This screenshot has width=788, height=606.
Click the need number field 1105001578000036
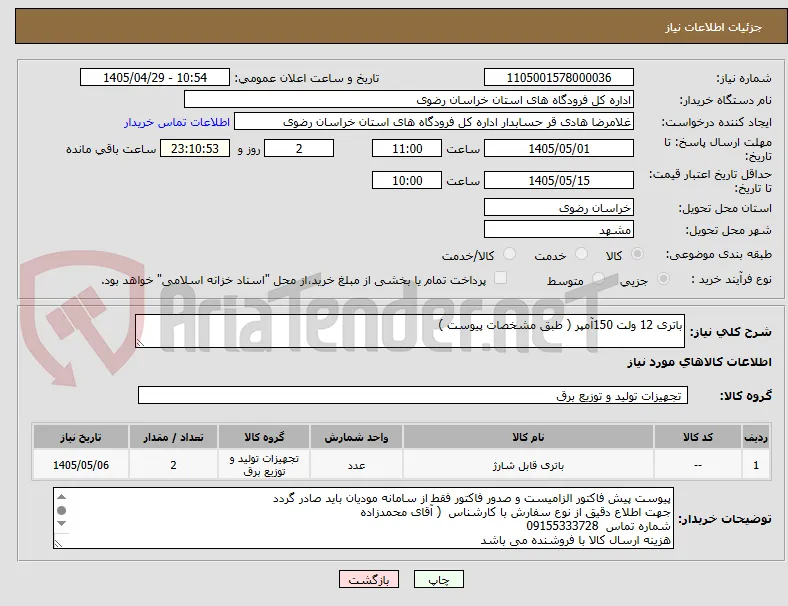(x=558, y=77)
